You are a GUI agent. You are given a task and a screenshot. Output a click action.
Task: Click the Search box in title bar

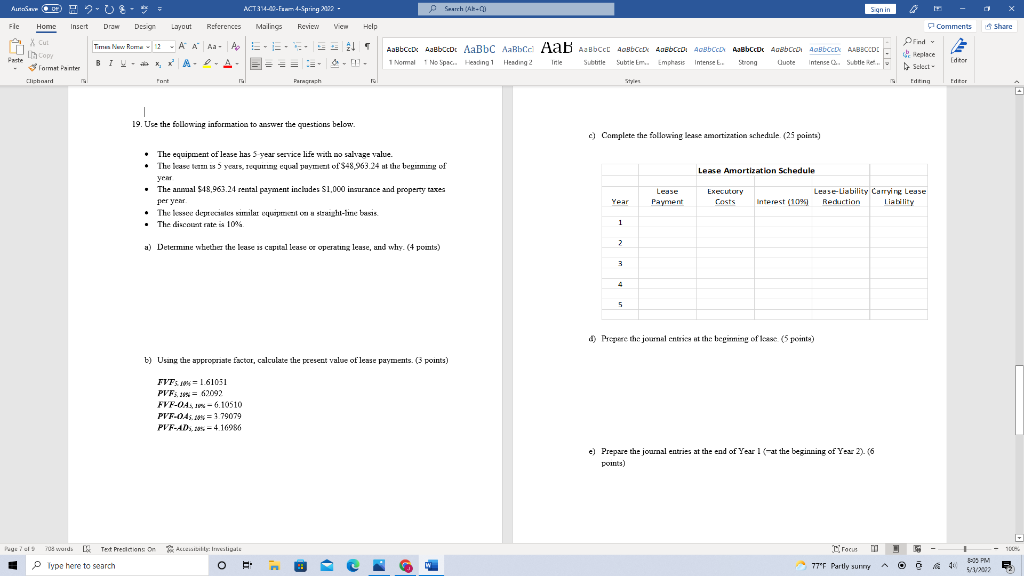pos(516,9)
